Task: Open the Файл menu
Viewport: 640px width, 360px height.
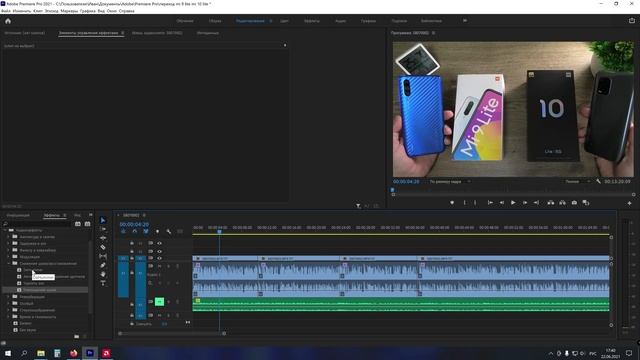Action: pyautogui.click(x=6, y=11)
